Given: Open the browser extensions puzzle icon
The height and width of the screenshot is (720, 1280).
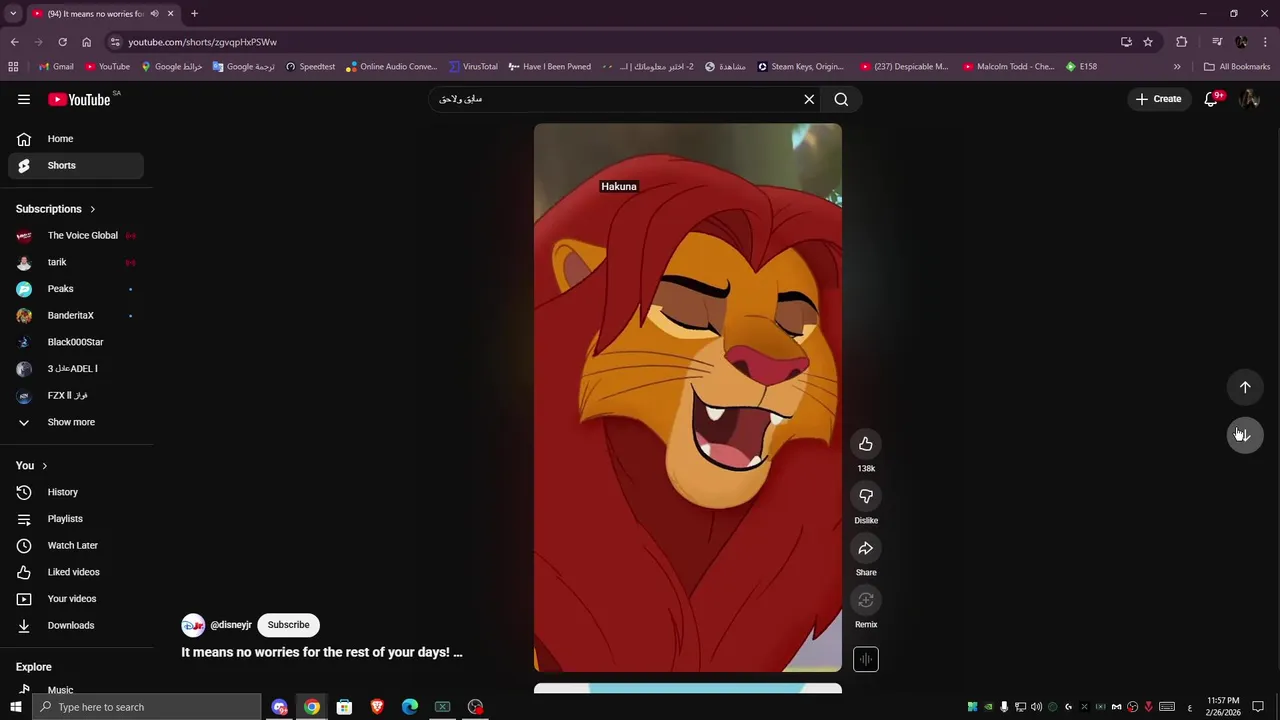Looking at the screenshot, I should [1182, 42].
